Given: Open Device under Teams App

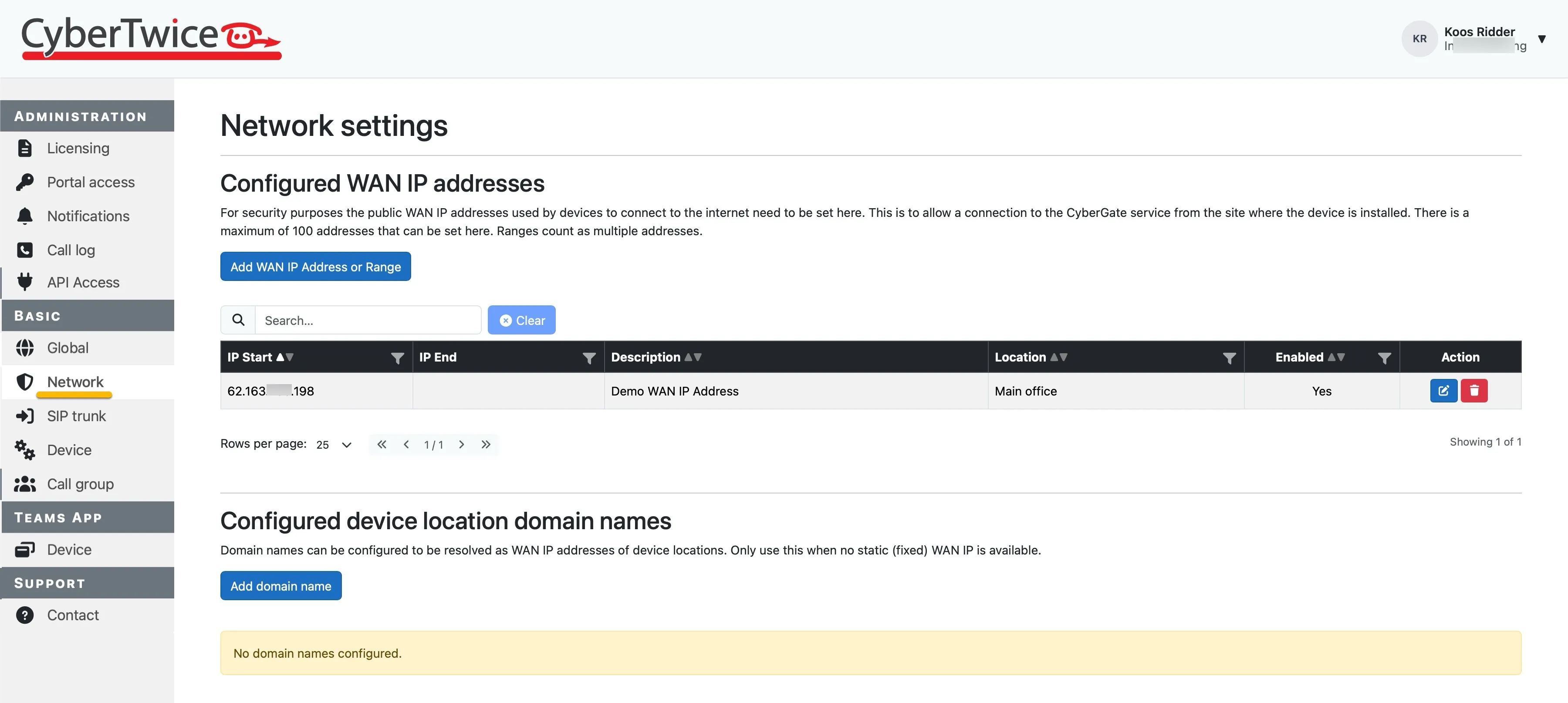Looking at the screenshot, I should (x=69, y=550).
